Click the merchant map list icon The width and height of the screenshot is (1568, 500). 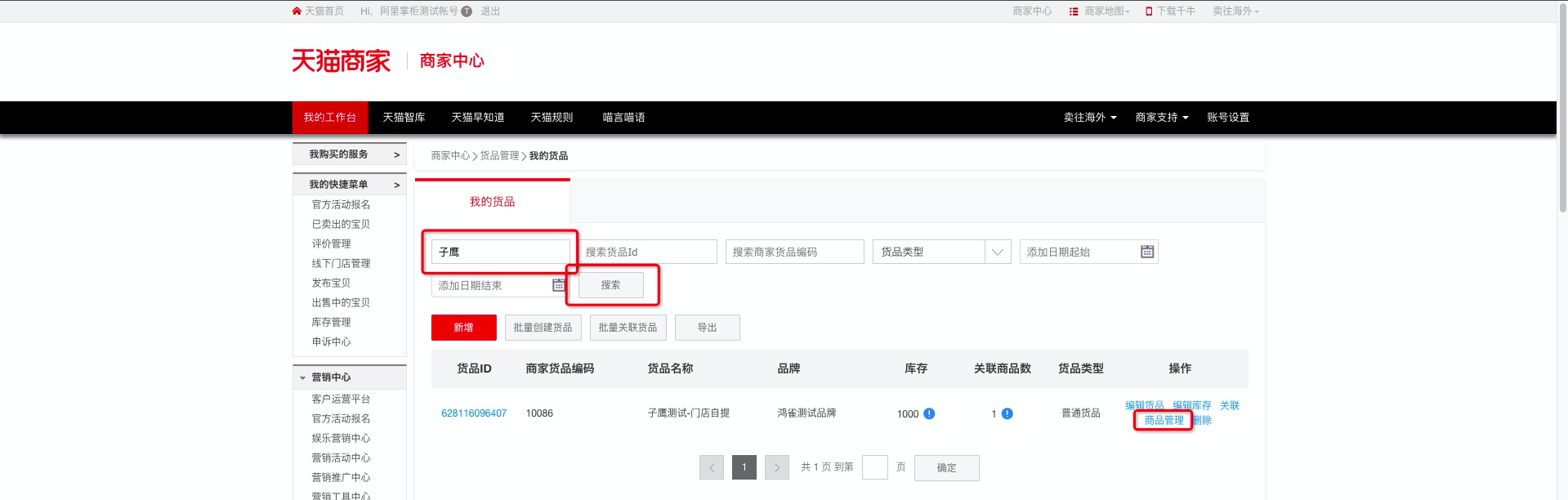(x=1074, y=11)
